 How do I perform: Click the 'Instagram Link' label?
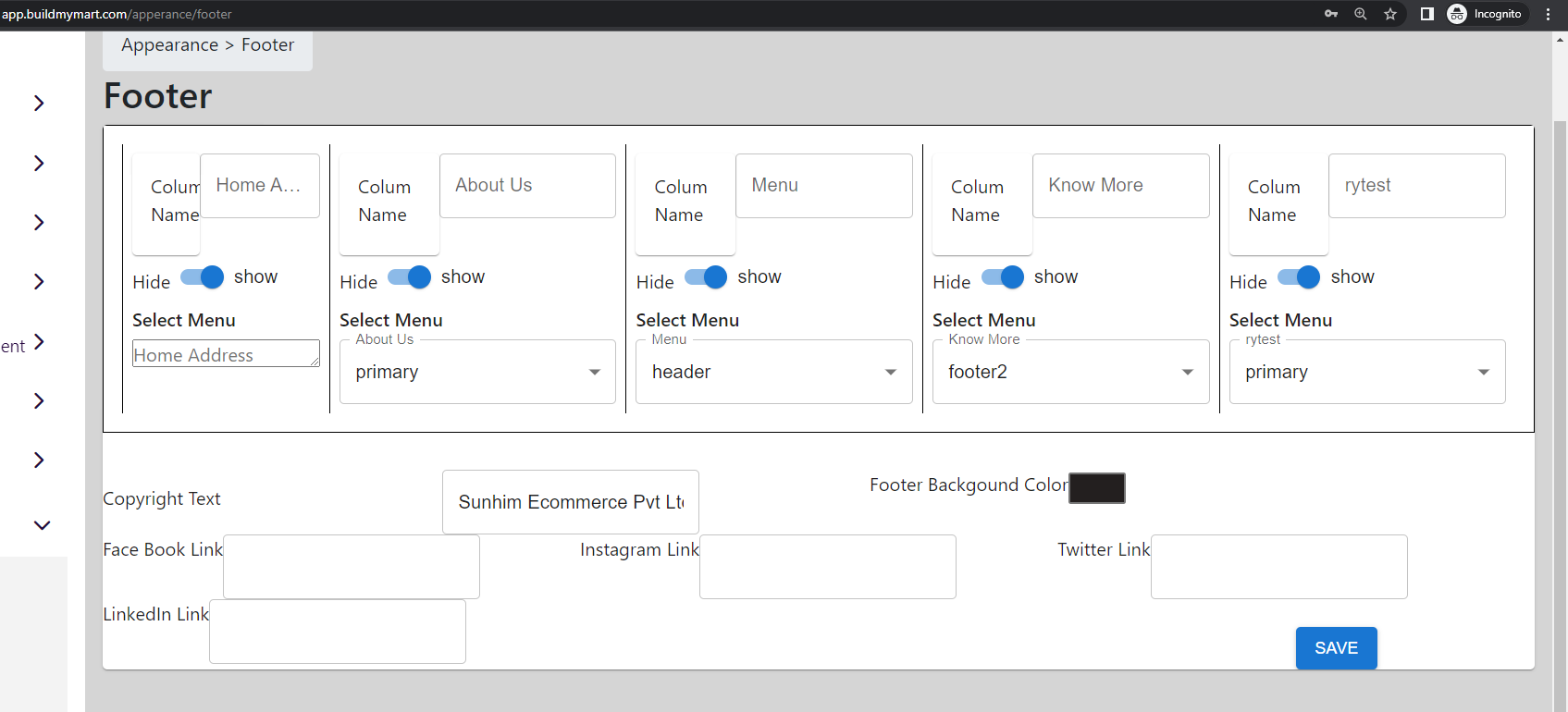pos(639,549)
